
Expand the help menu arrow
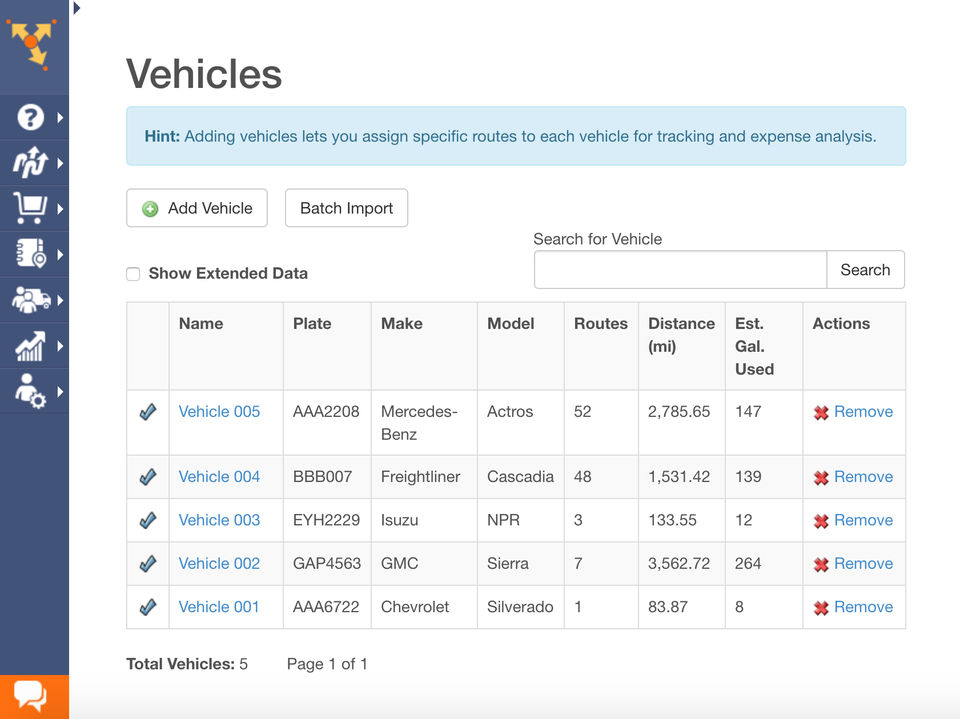[60, 117]
